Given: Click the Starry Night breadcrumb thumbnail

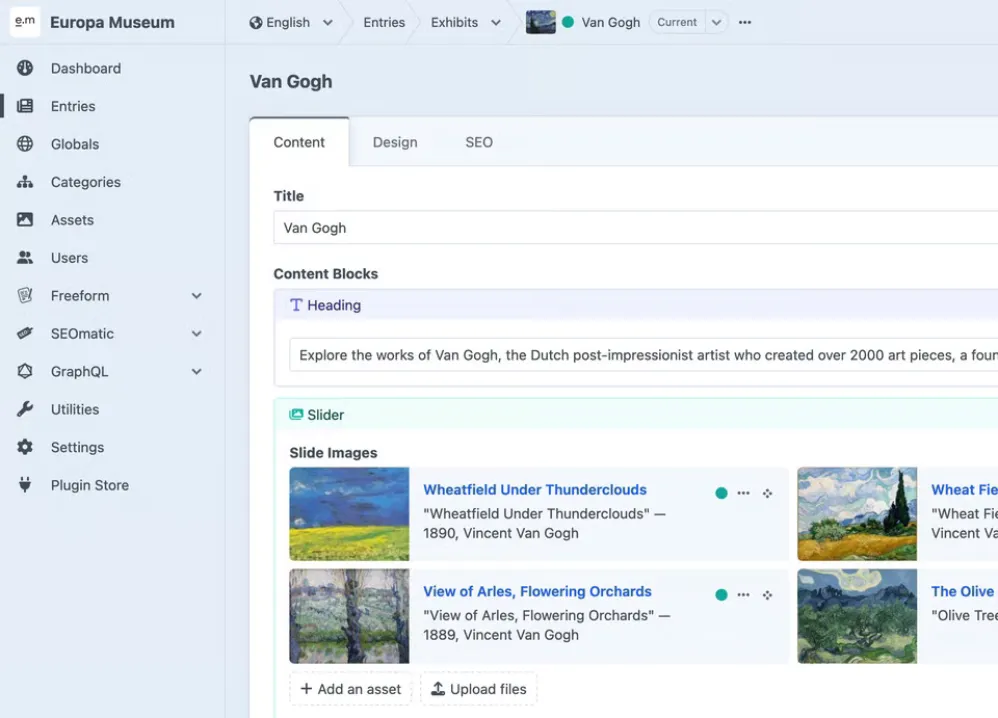Looking at the screenshot, I should coord(540,22).
